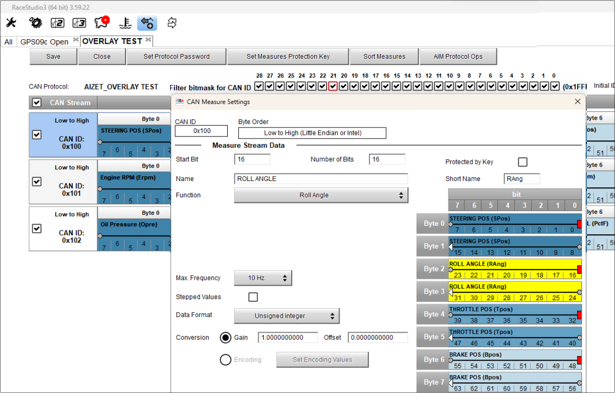Toggle filter bitmask bit 21 checkbox
This screenshot has height=393, width=615.
pos(333,86)
